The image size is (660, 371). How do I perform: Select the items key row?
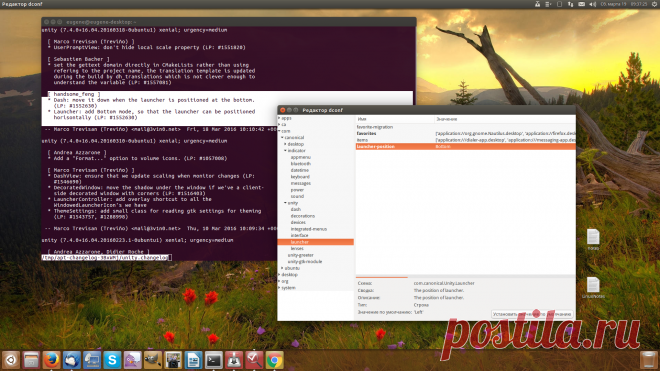tap(466, 140)
